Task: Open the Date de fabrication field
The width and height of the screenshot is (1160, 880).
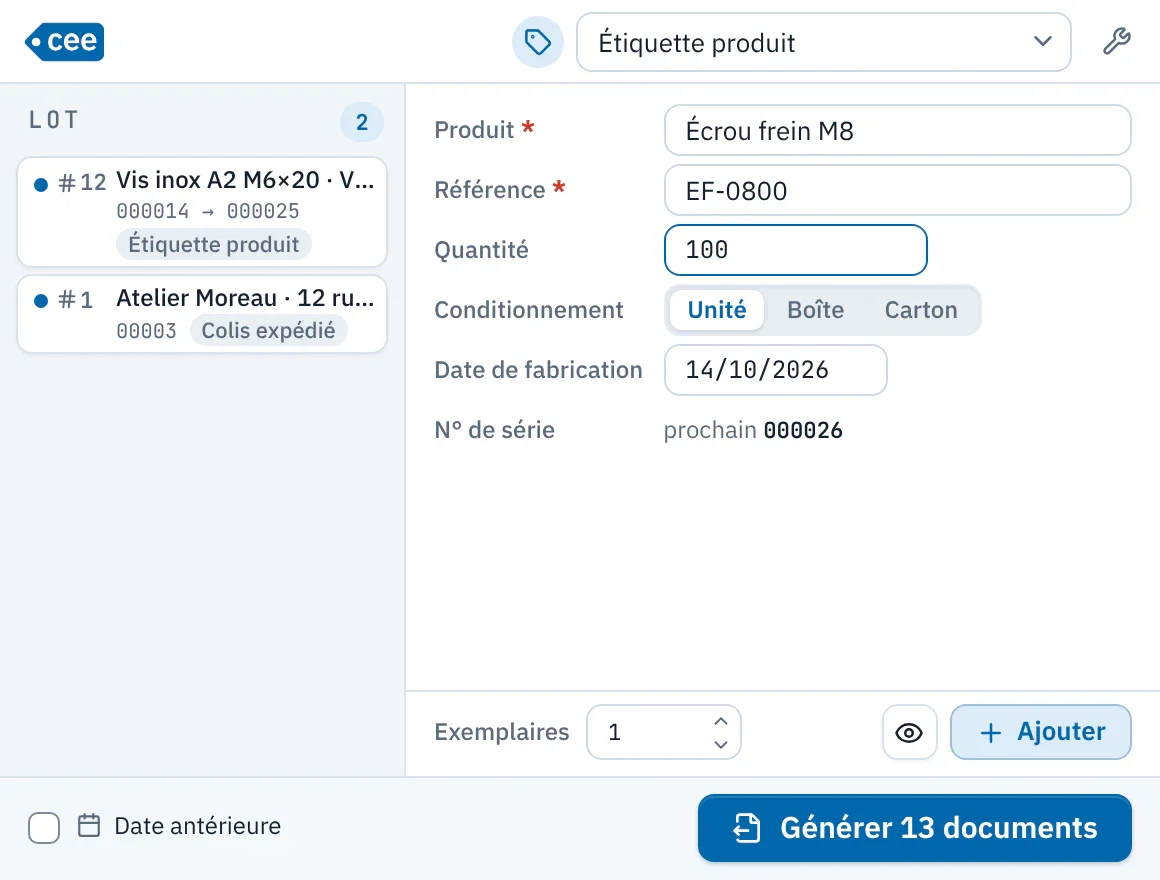Action: (x=775, y=370)
